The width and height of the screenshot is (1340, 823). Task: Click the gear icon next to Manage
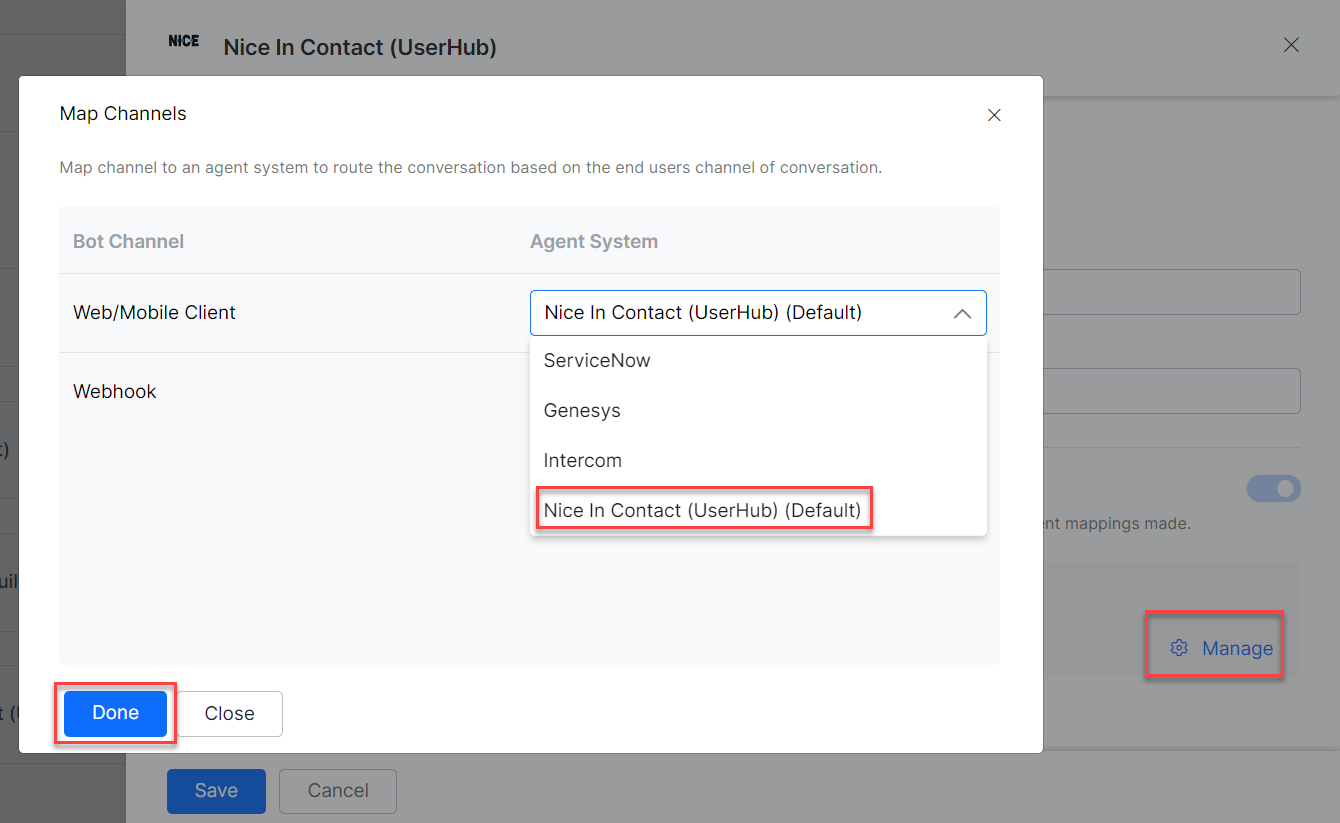coord(1179,648)
